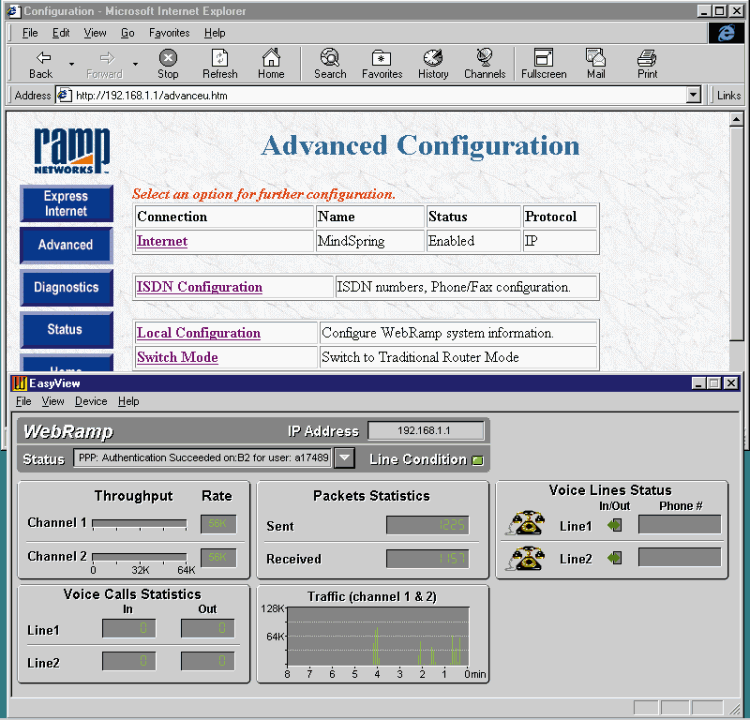Click the Packets Received counter display

coord(427,558)
